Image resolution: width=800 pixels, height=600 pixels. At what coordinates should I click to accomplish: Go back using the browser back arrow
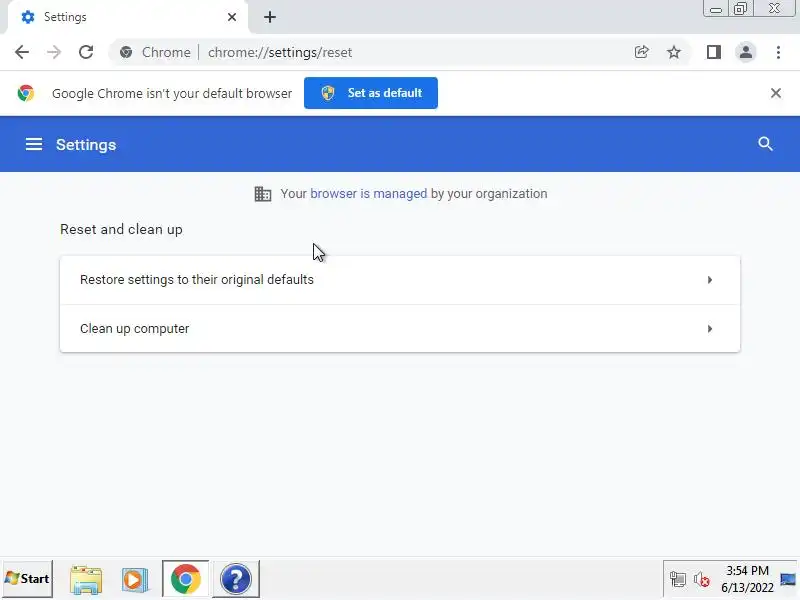[22, 52]
